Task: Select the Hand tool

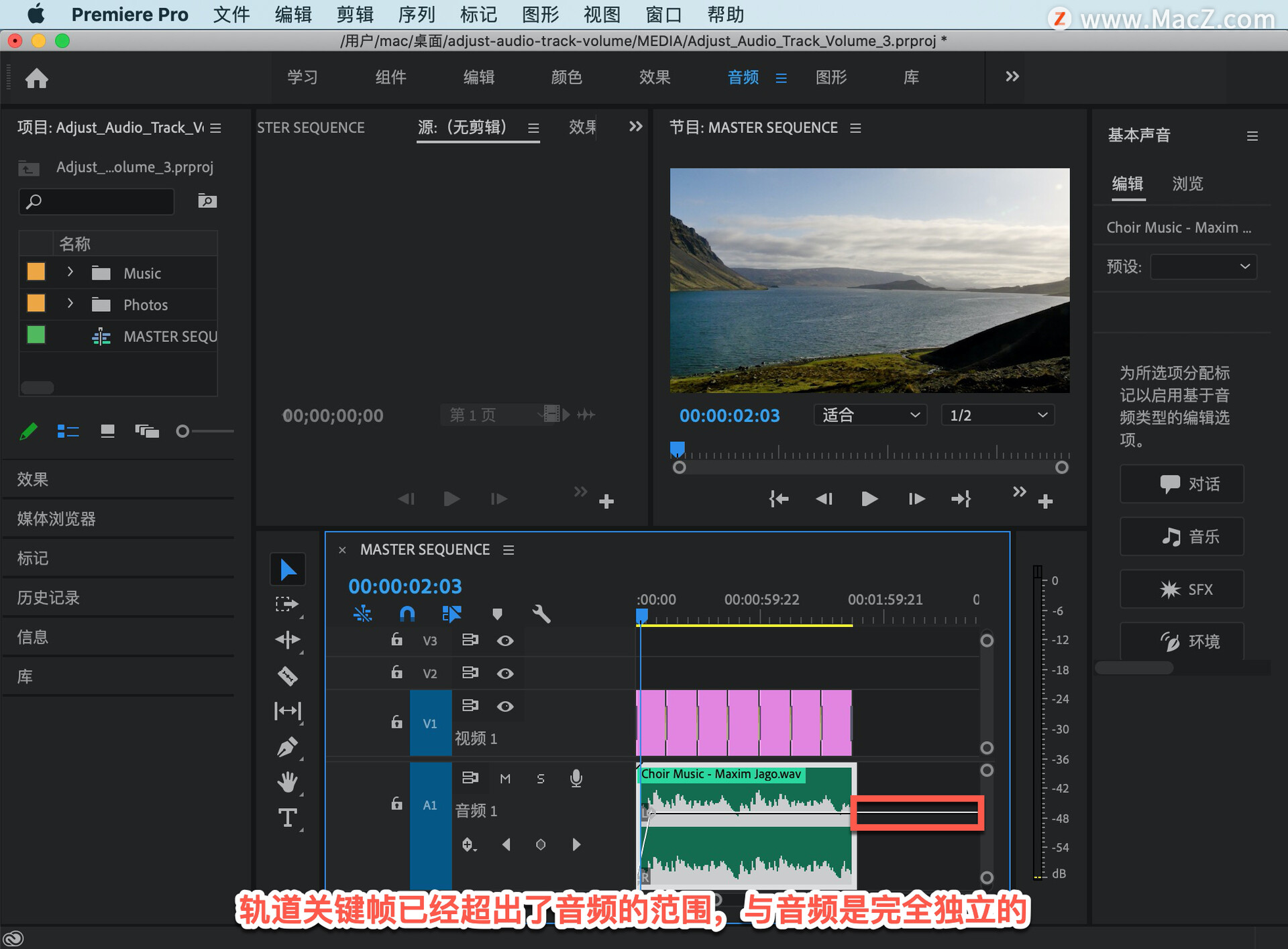Action: (x=288, y=782)
